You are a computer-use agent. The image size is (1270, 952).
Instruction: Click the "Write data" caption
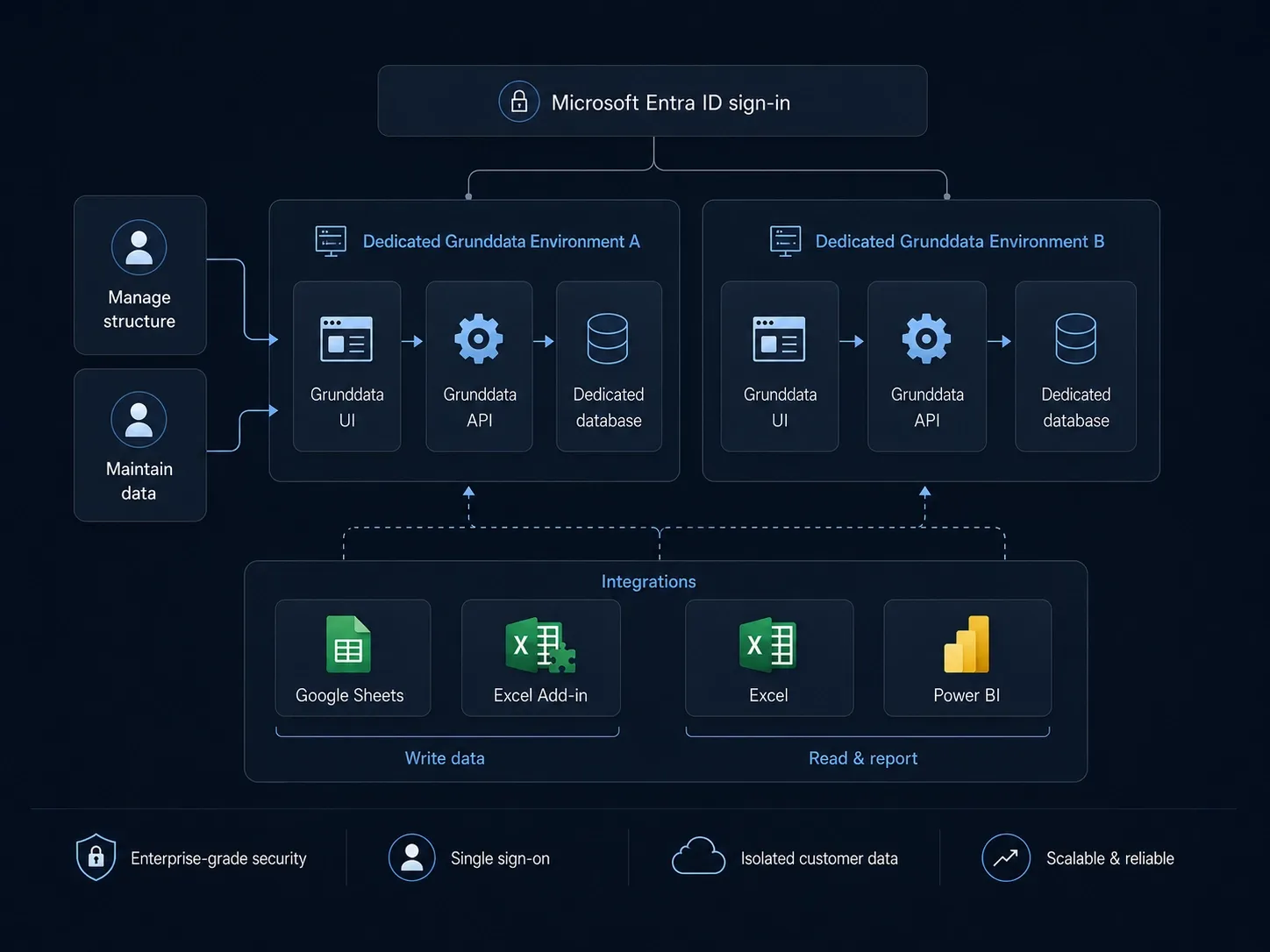pyautogui.click(x=445, y=758)
